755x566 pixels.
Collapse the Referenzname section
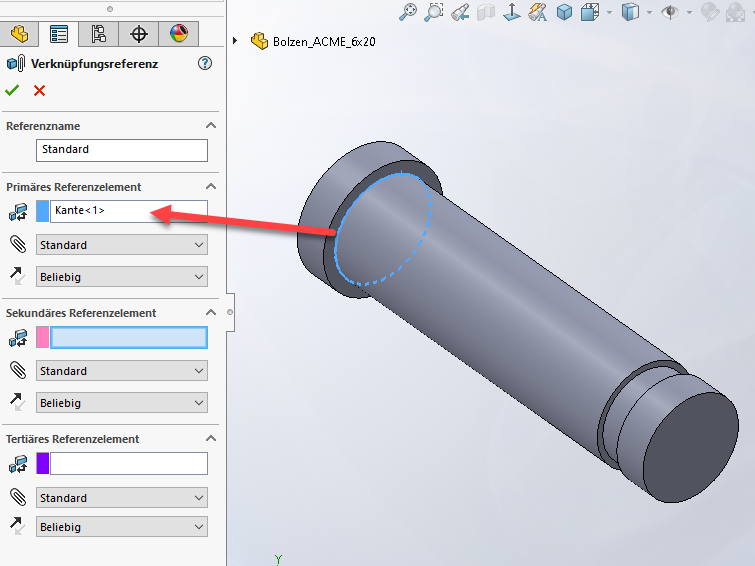pos(210,126)
